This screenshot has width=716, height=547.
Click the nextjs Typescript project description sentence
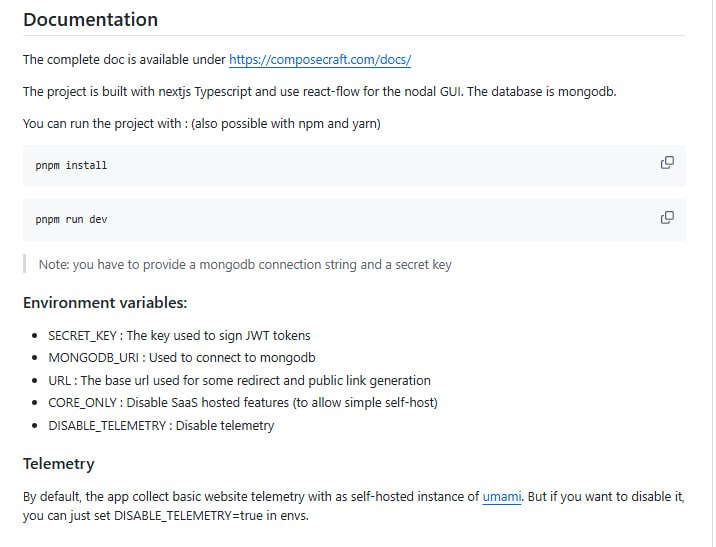point(320,92)
